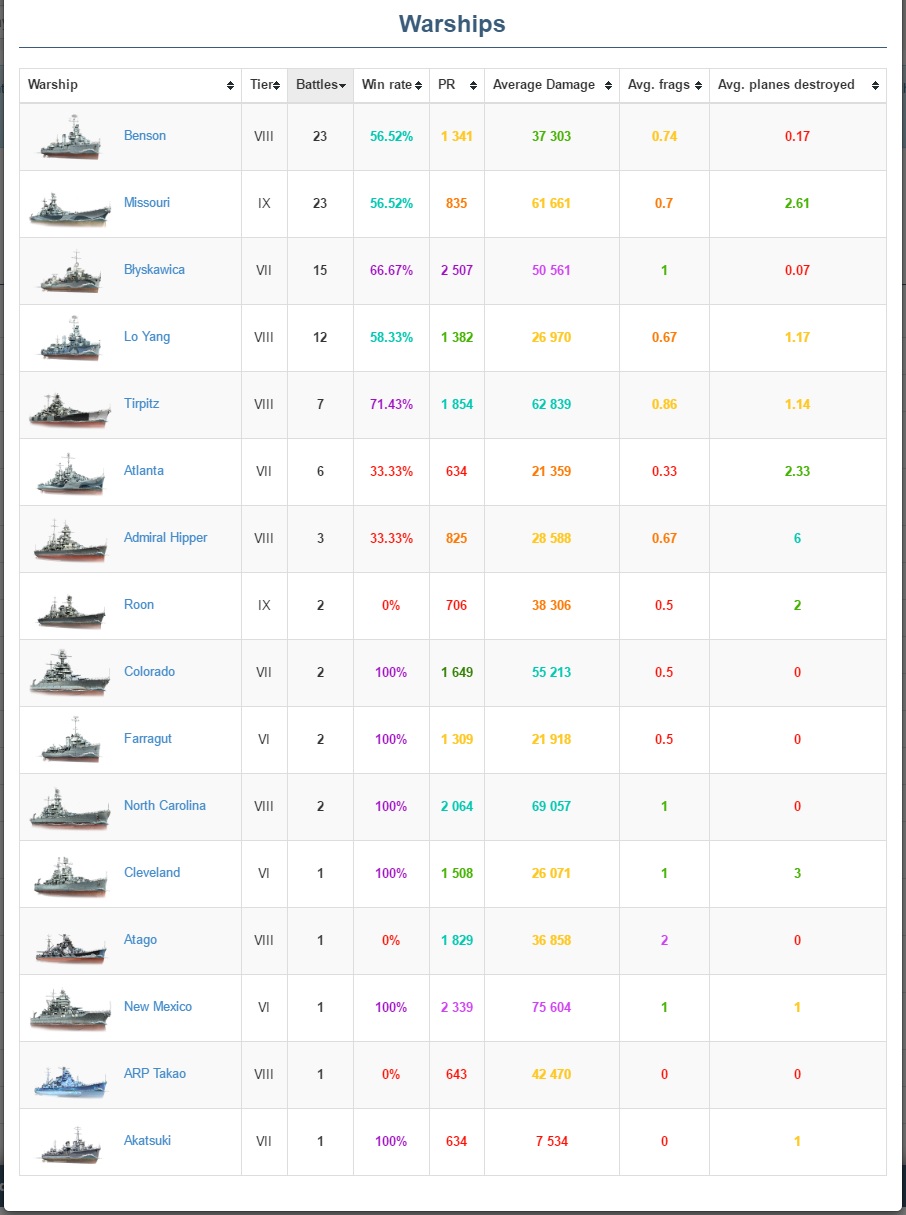
Task: Select Akatsuki average damage 7 534
Action: [x=552, y=1141]
